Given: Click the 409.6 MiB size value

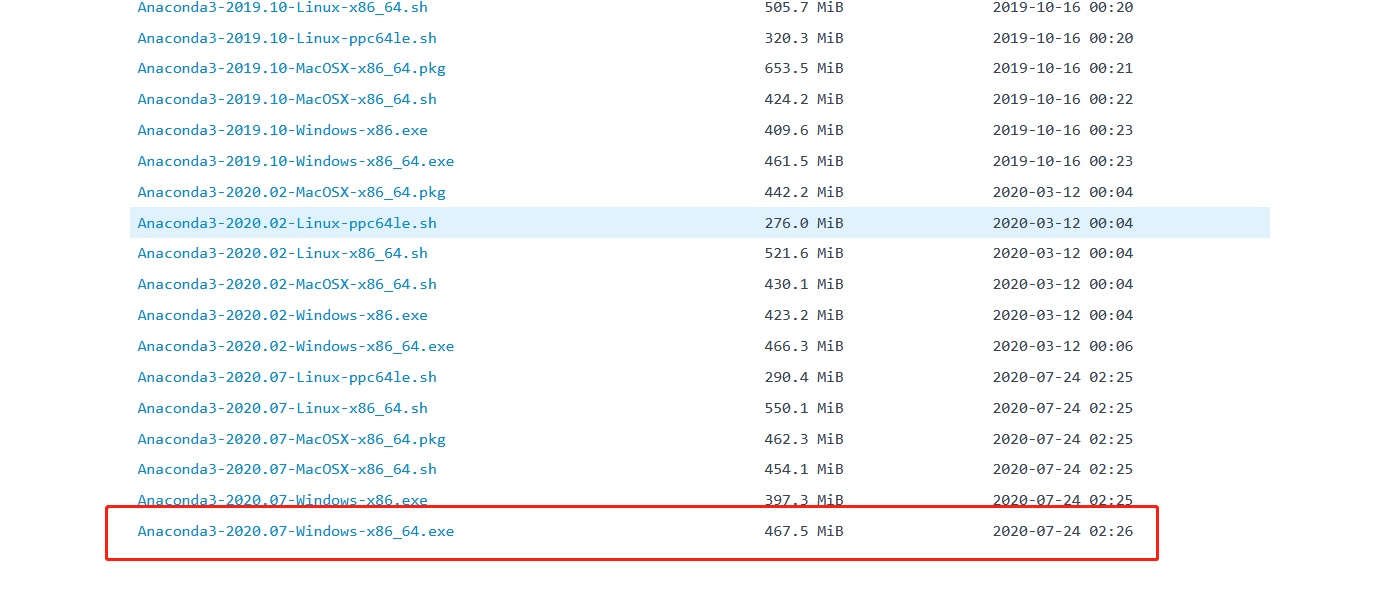Looking at the screenshot, I should 804,131.
